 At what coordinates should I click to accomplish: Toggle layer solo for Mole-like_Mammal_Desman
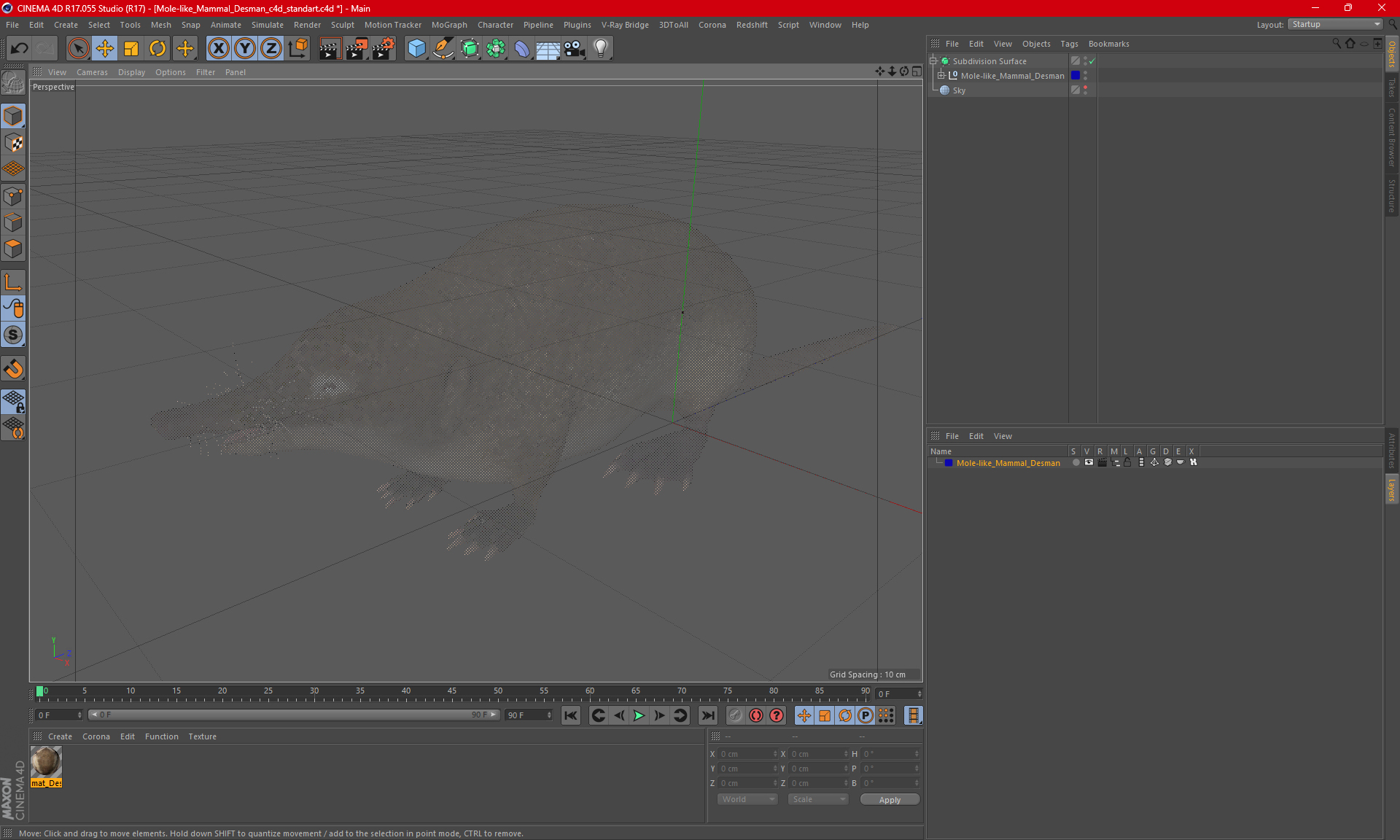[x=1076, y=462]
